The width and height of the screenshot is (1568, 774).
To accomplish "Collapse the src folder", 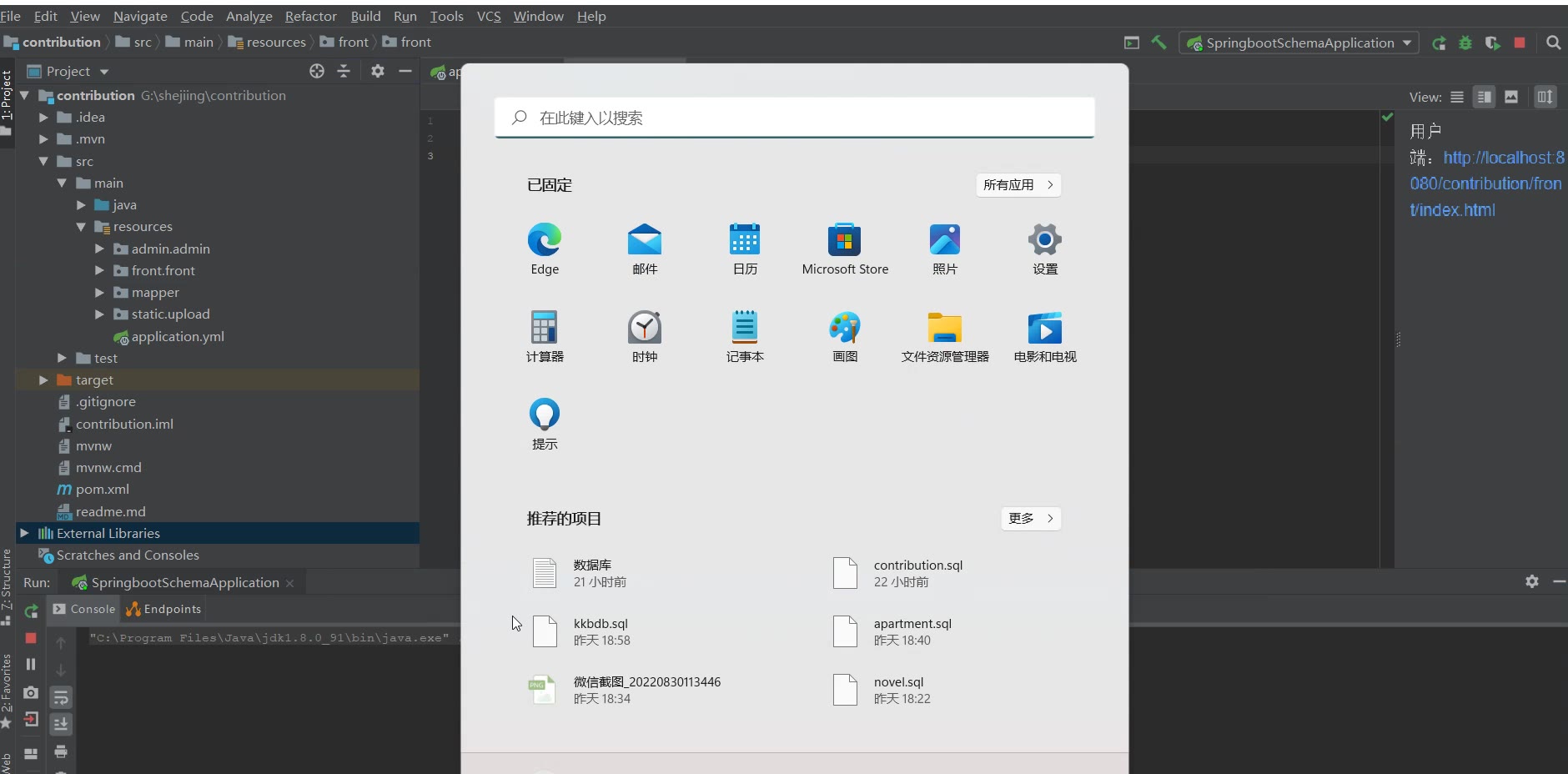I will pyautogui.click(x=43, y=161).
